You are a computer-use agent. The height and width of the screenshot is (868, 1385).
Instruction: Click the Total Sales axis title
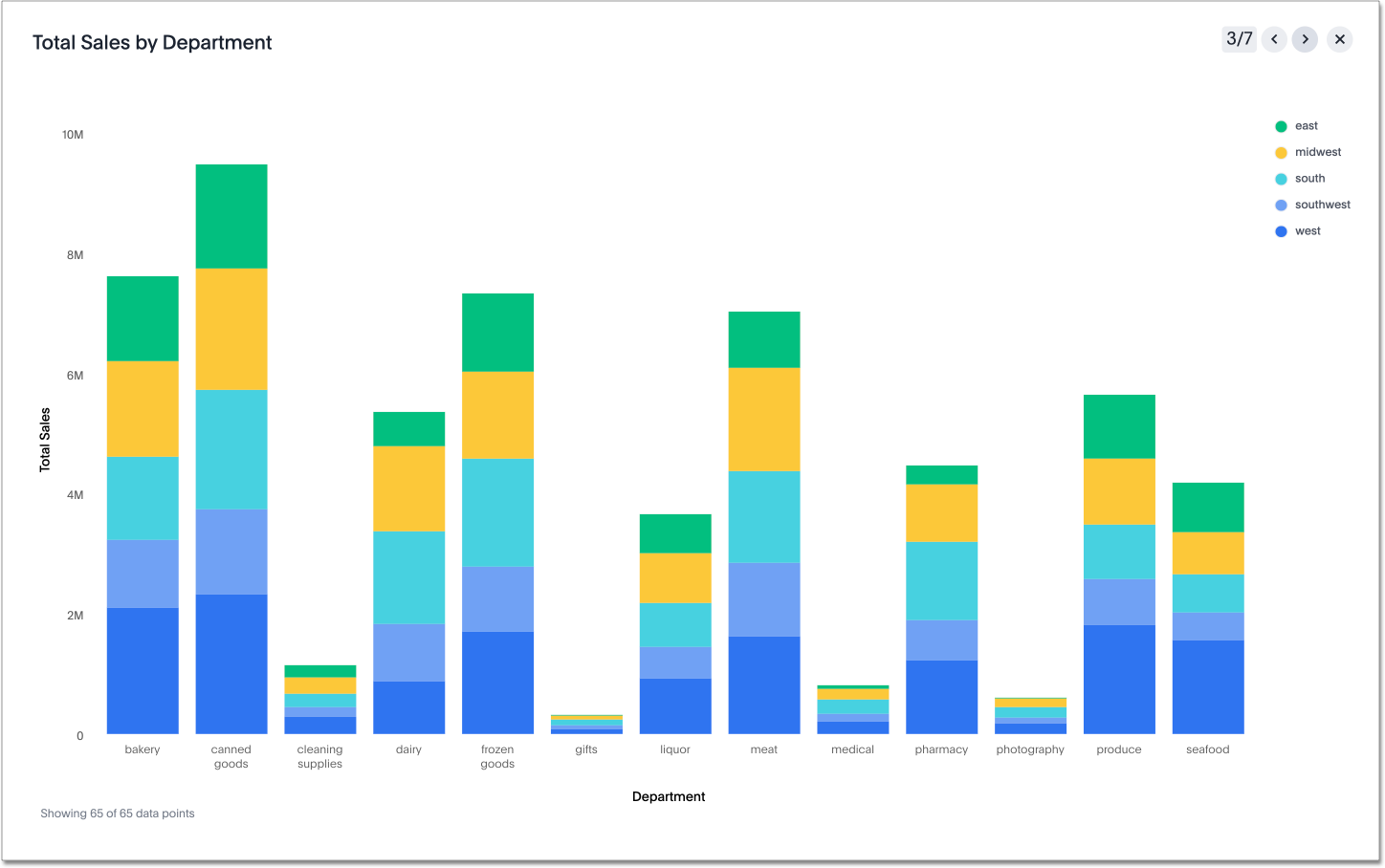pos(45,440)
